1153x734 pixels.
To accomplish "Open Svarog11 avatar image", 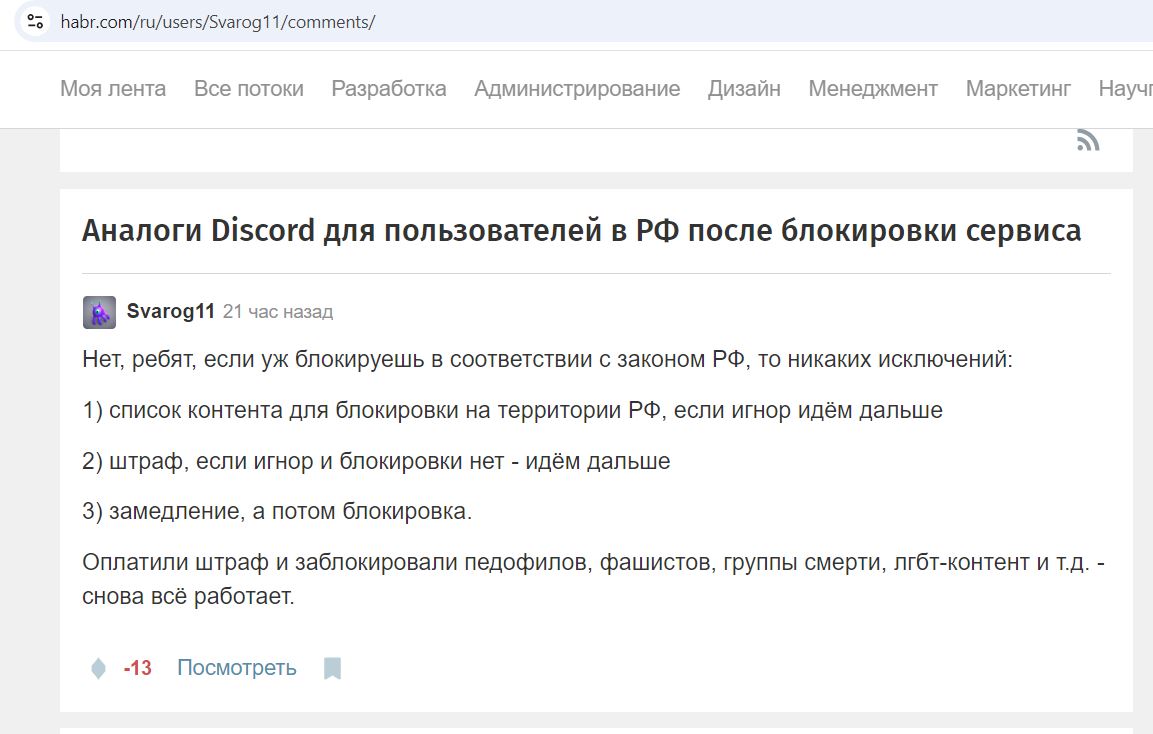I will tap(99, 312).
